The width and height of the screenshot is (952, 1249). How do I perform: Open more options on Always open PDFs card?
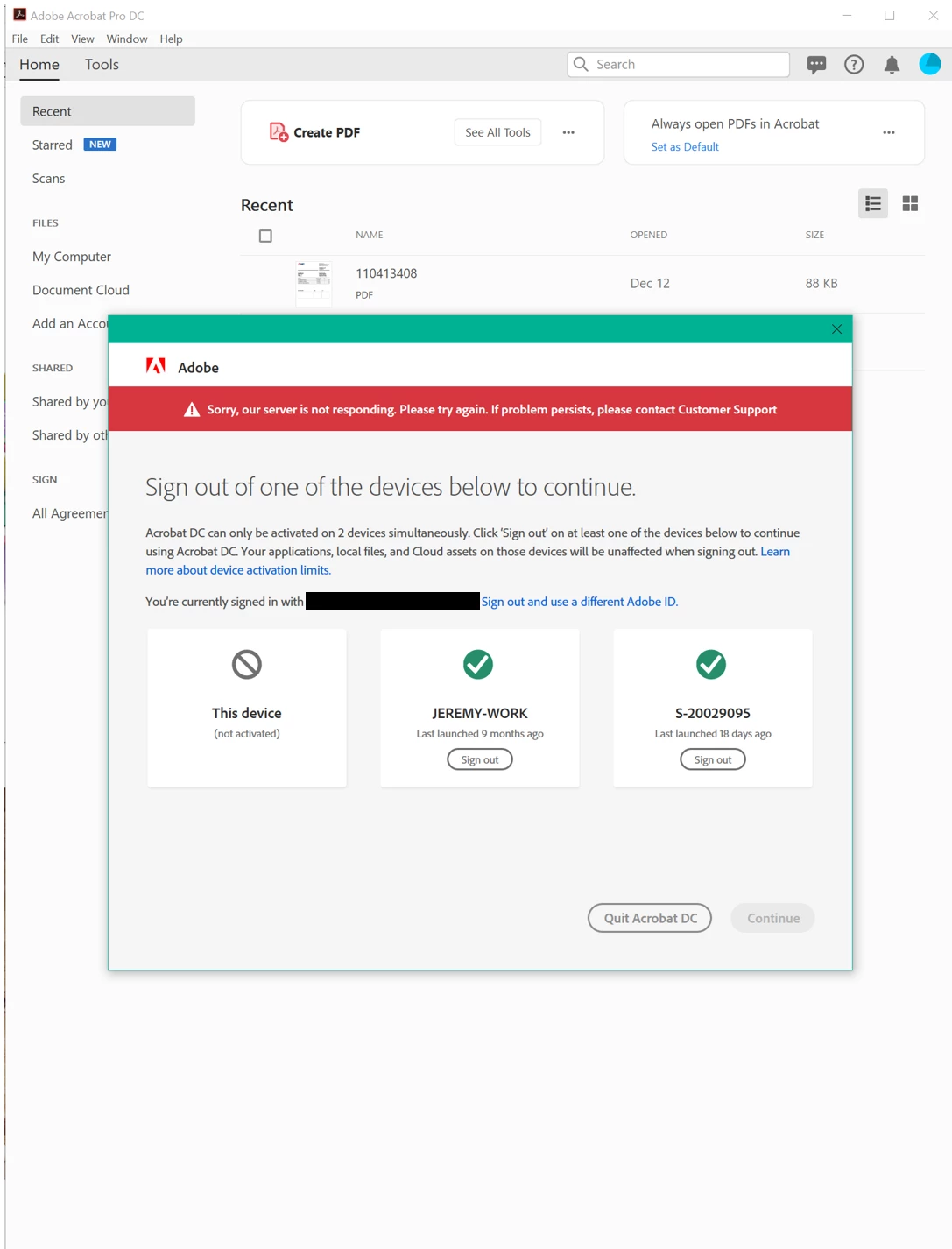pyautogui.click(x=889, y=132)
